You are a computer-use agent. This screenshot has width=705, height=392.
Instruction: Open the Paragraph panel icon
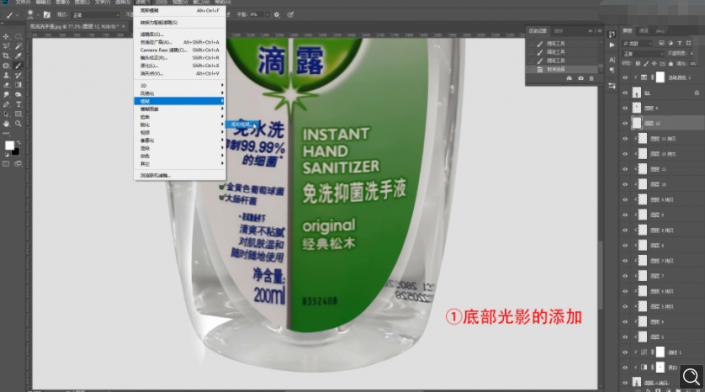tap(611, 70)
